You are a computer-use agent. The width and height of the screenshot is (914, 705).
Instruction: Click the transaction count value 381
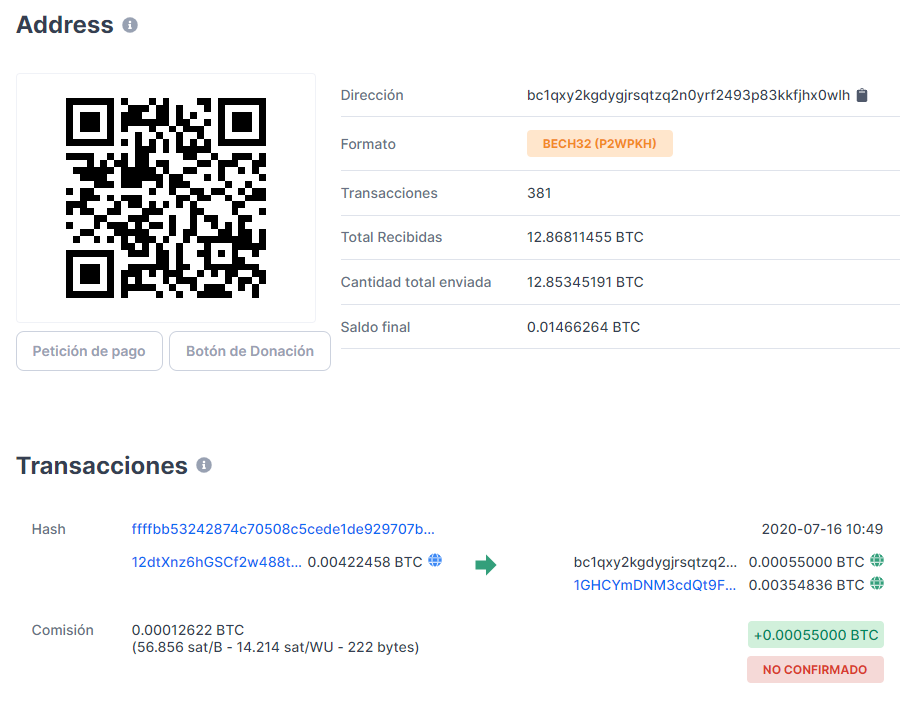539,193
